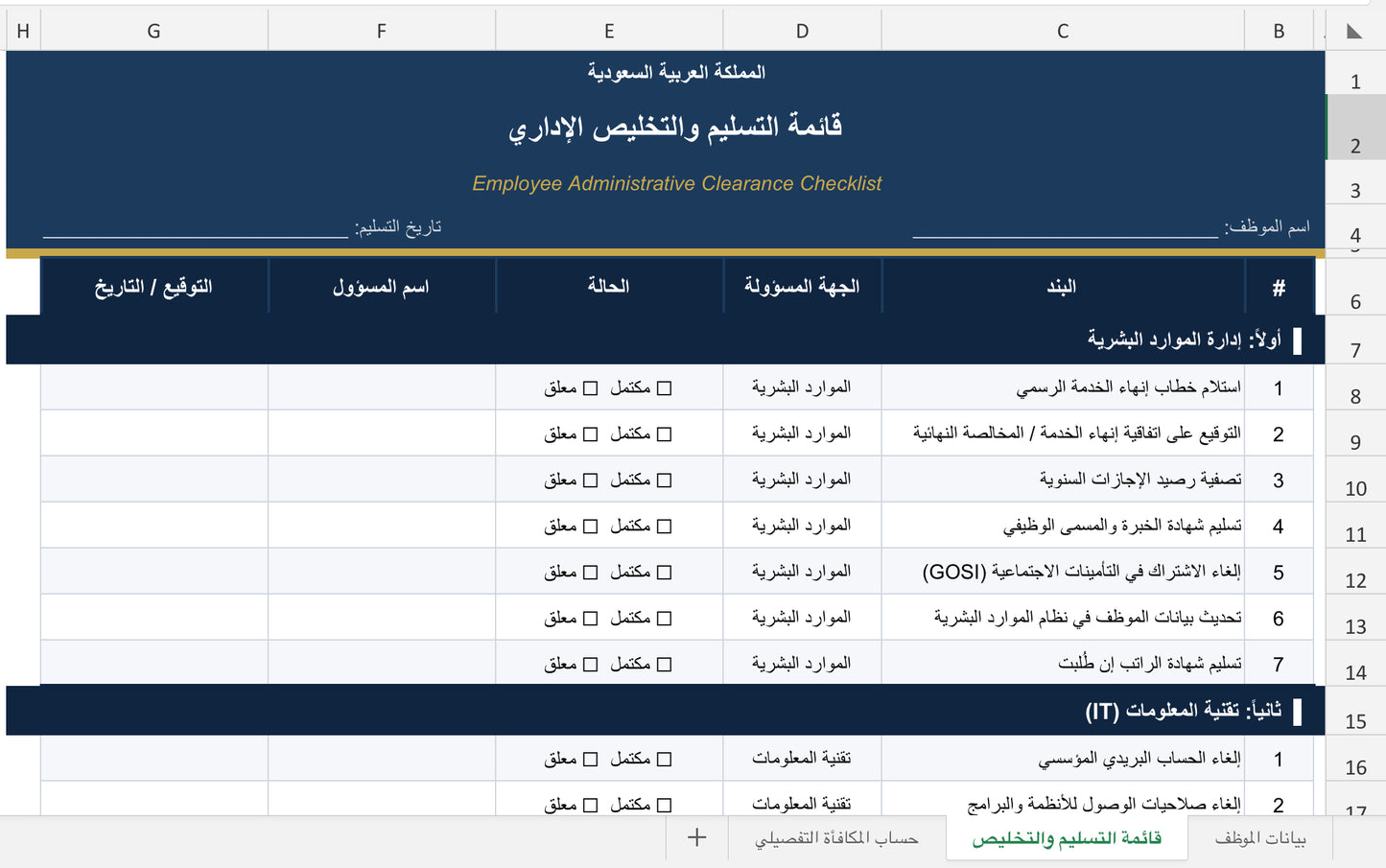Select column H header
The height and width of the screenshot is (868, 1386).
[x=23, y=31]
